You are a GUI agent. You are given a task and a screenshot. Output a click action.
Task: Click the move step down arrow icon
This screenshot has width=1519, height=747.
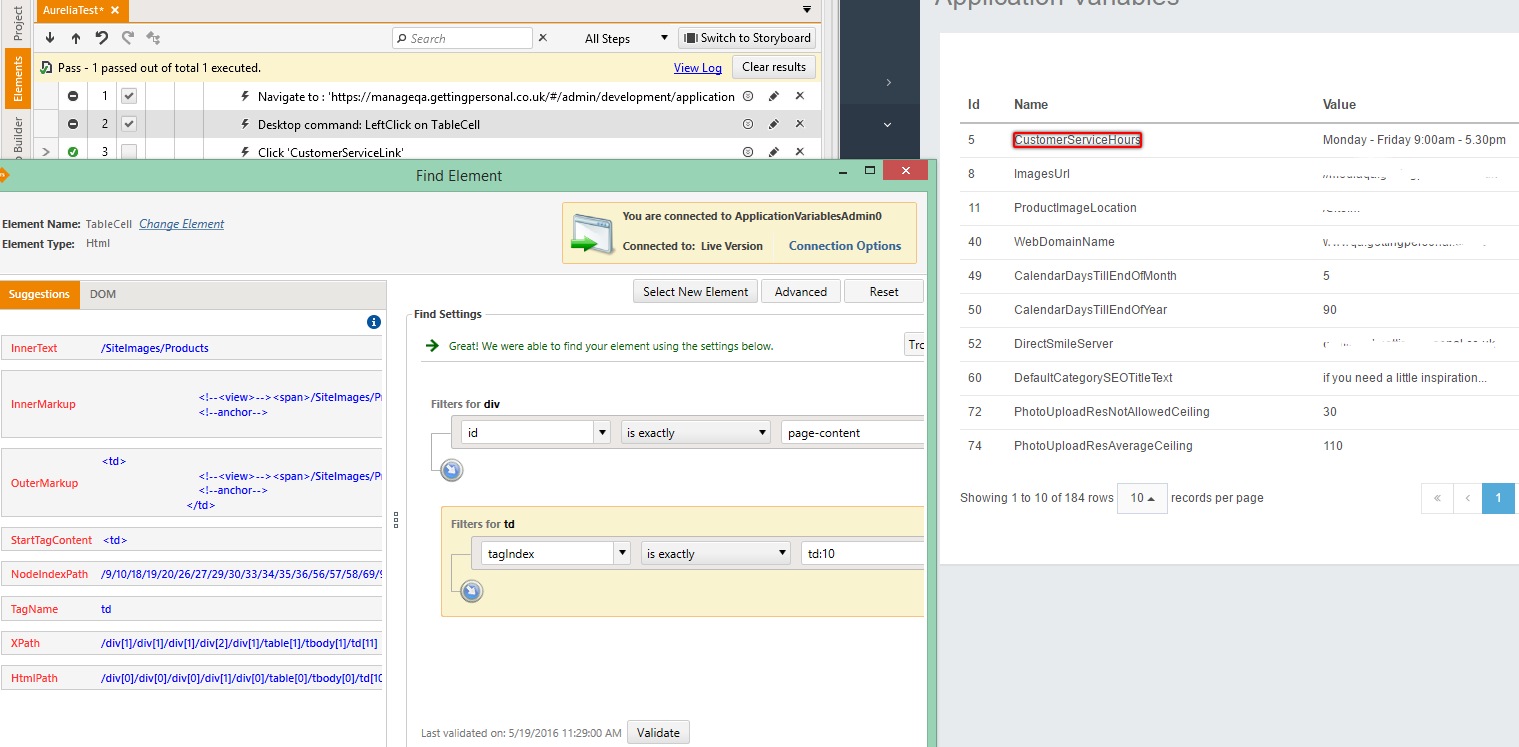[x=50, y=38]
